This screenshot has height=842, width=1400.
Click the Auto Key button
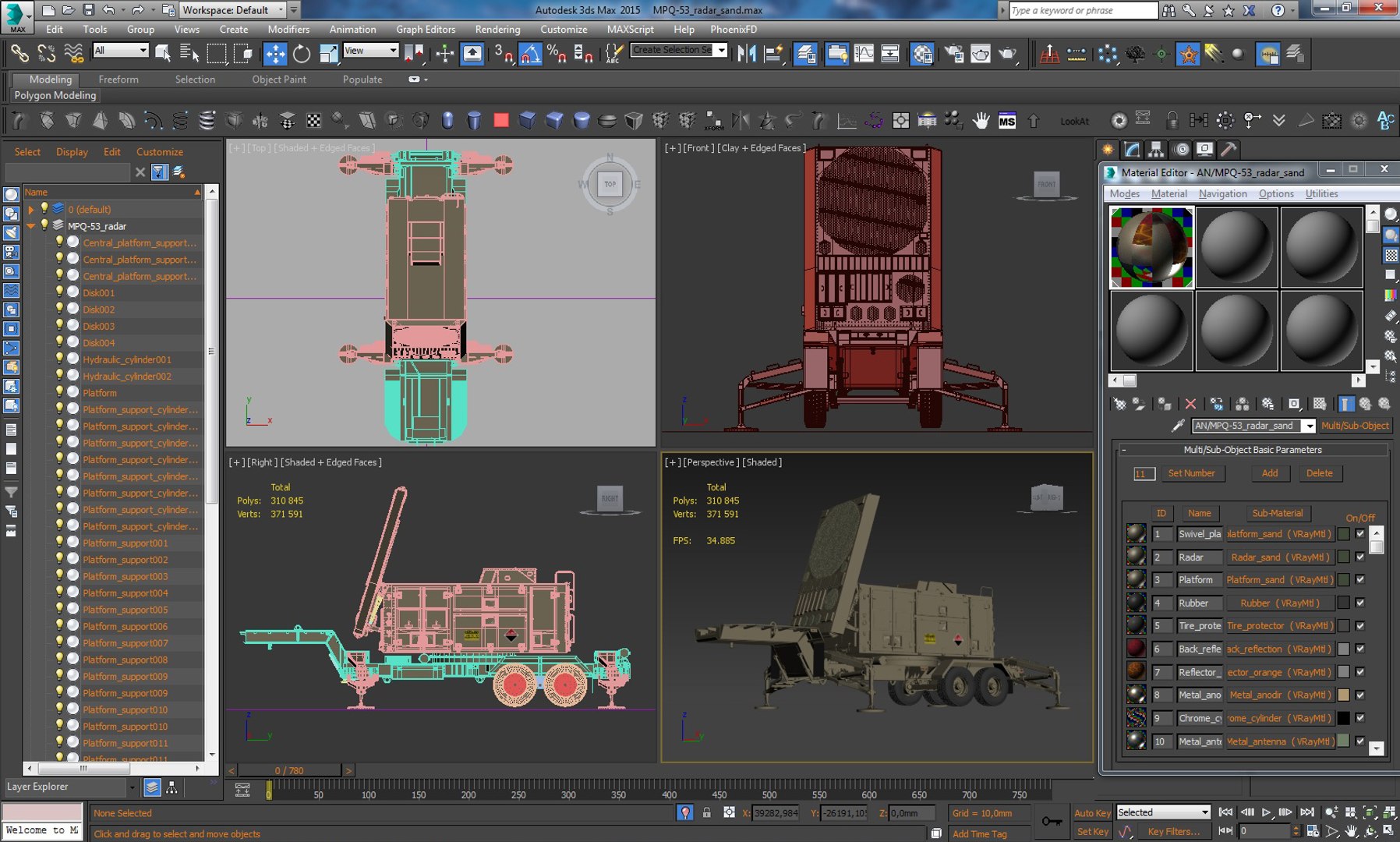point(1092,813)
